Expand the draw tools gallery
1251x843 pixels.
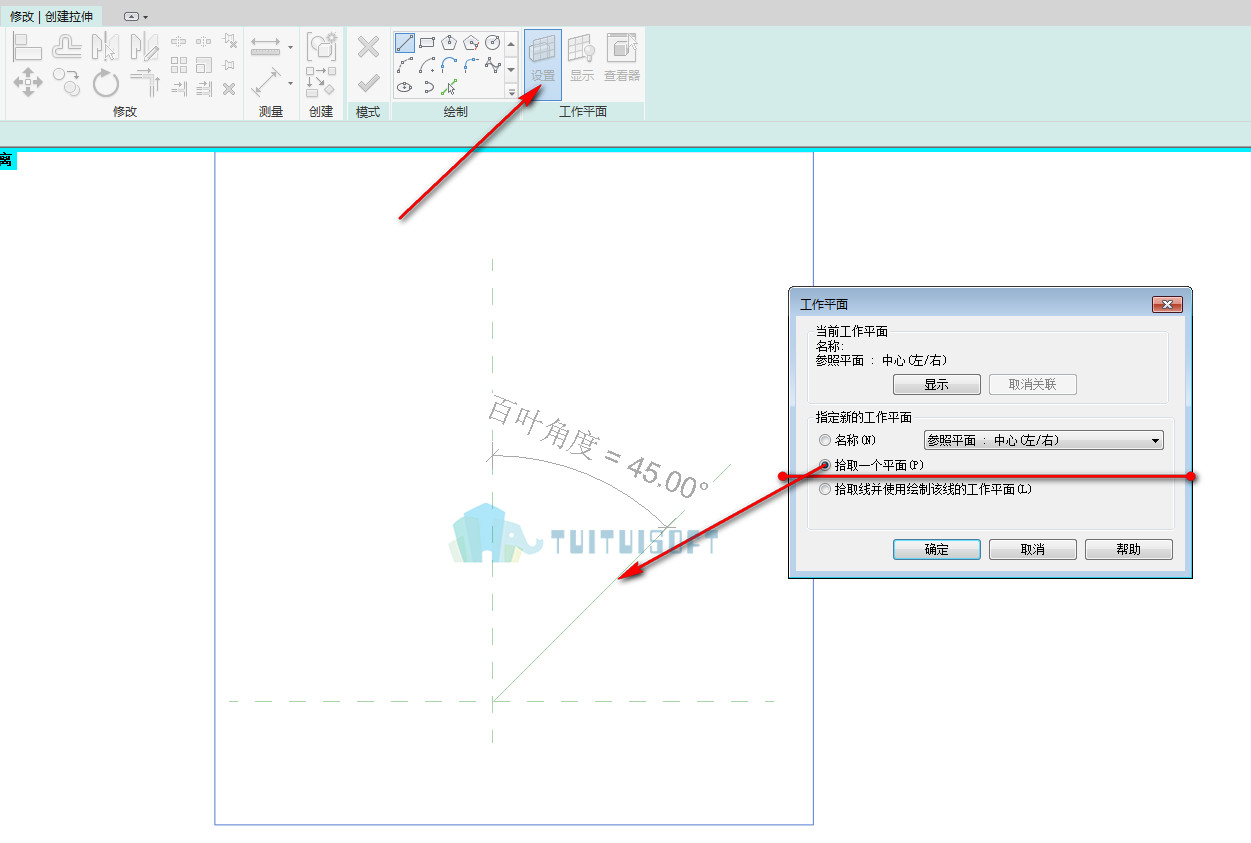[x=511, y=92]
